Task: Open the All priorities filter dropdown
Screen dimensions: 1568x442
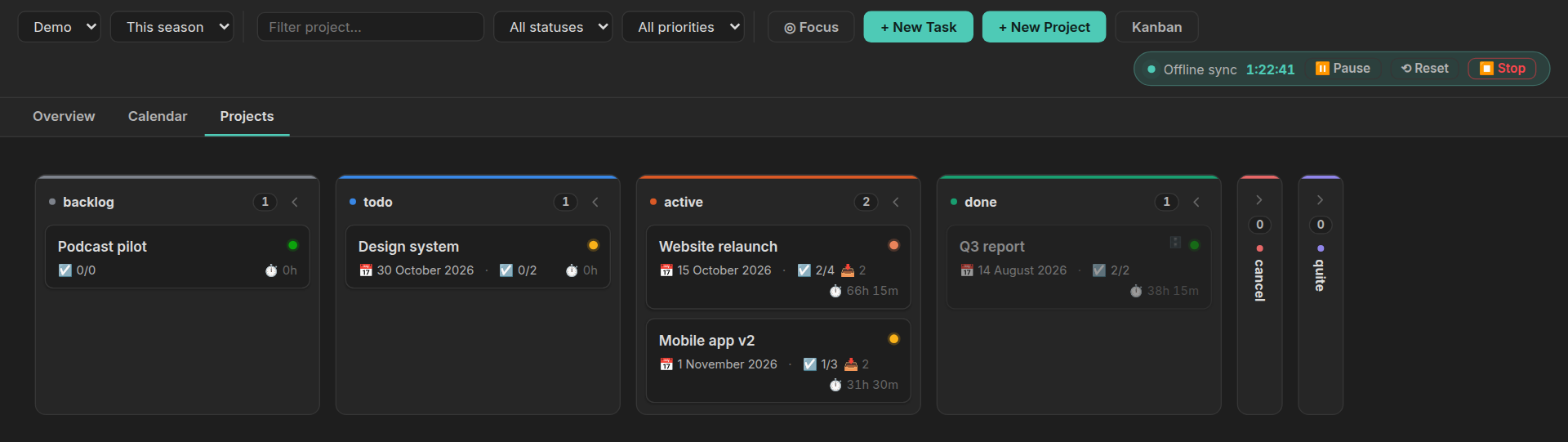Action: (683, 27)
